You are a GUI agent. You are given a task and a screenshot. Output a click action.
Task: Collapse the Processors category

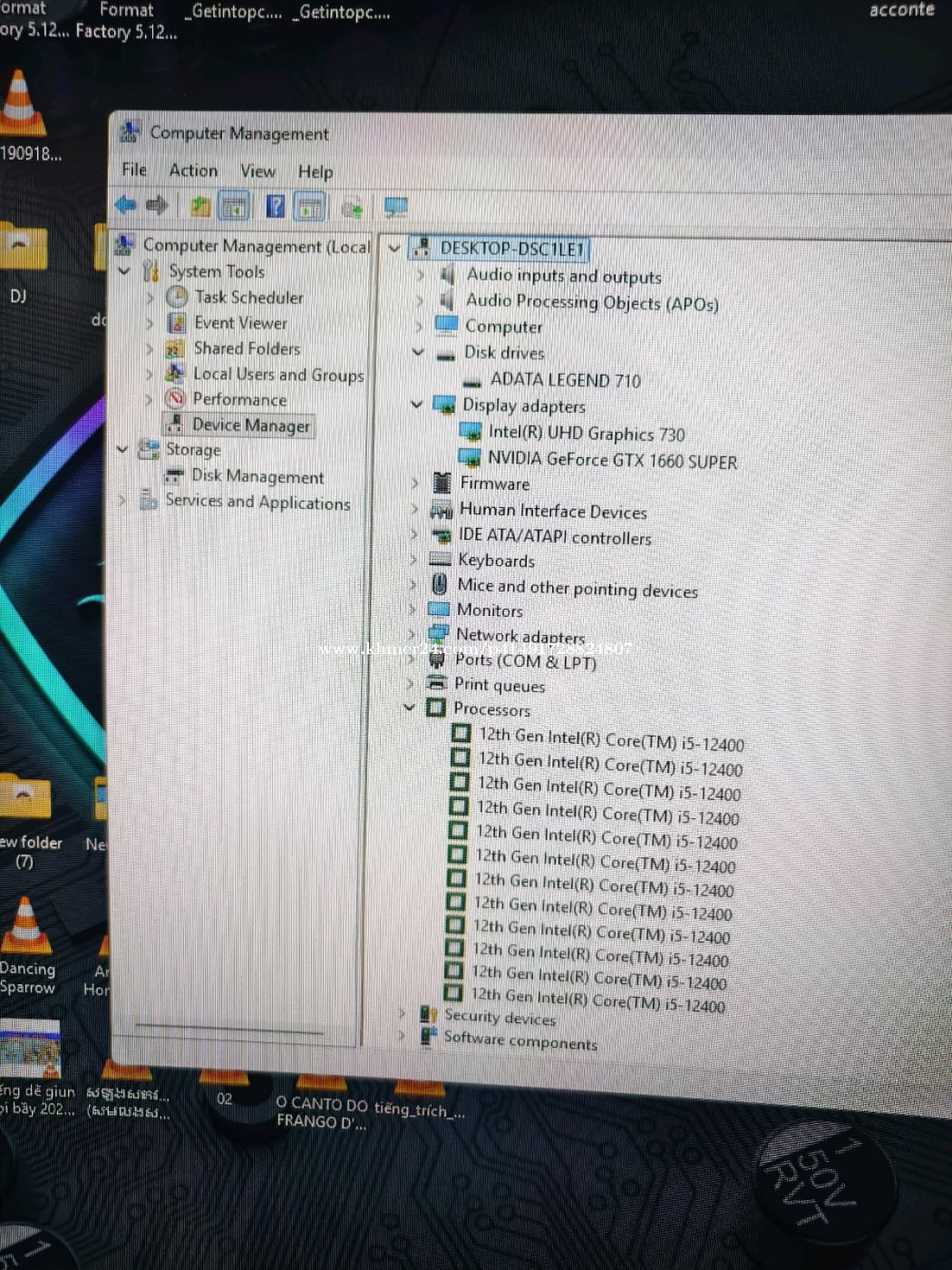[409, 708]
